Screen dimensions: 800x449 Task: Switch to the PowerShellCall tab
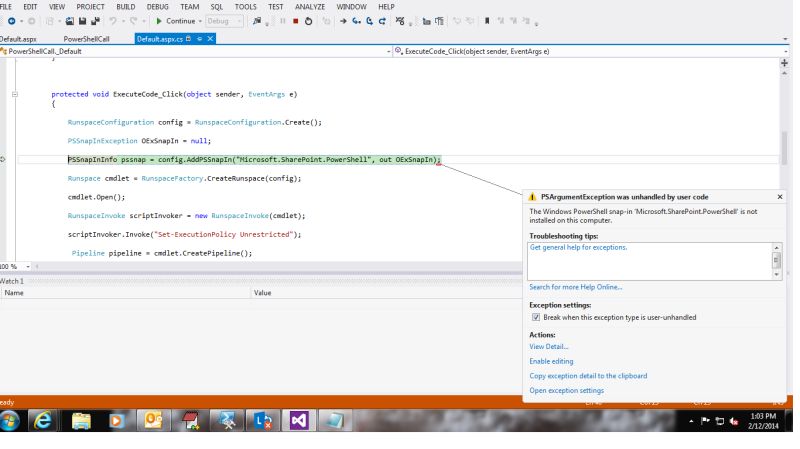86,39
